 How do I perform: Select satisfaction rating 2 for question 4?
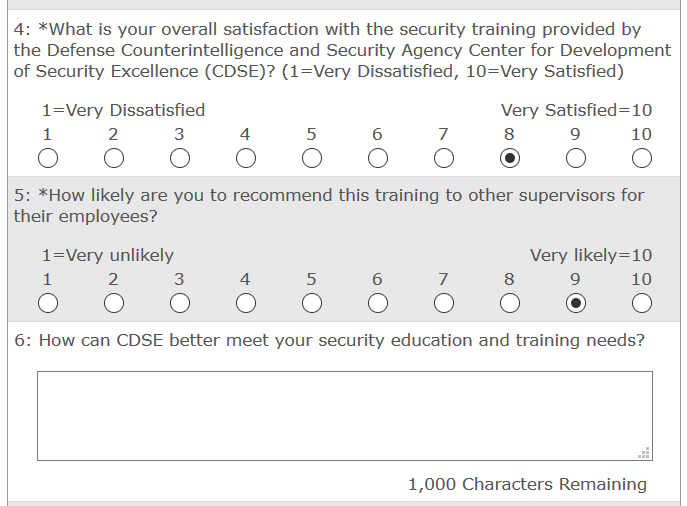click(113, 158)
